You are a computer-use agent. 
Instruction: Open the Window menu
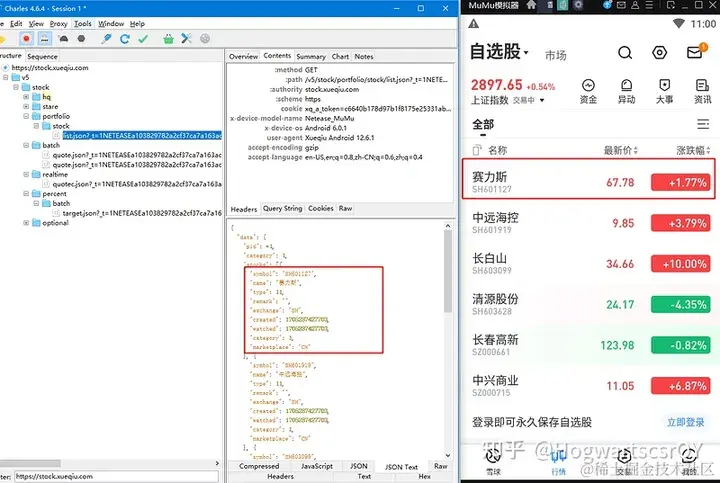(x=111, y=23)
